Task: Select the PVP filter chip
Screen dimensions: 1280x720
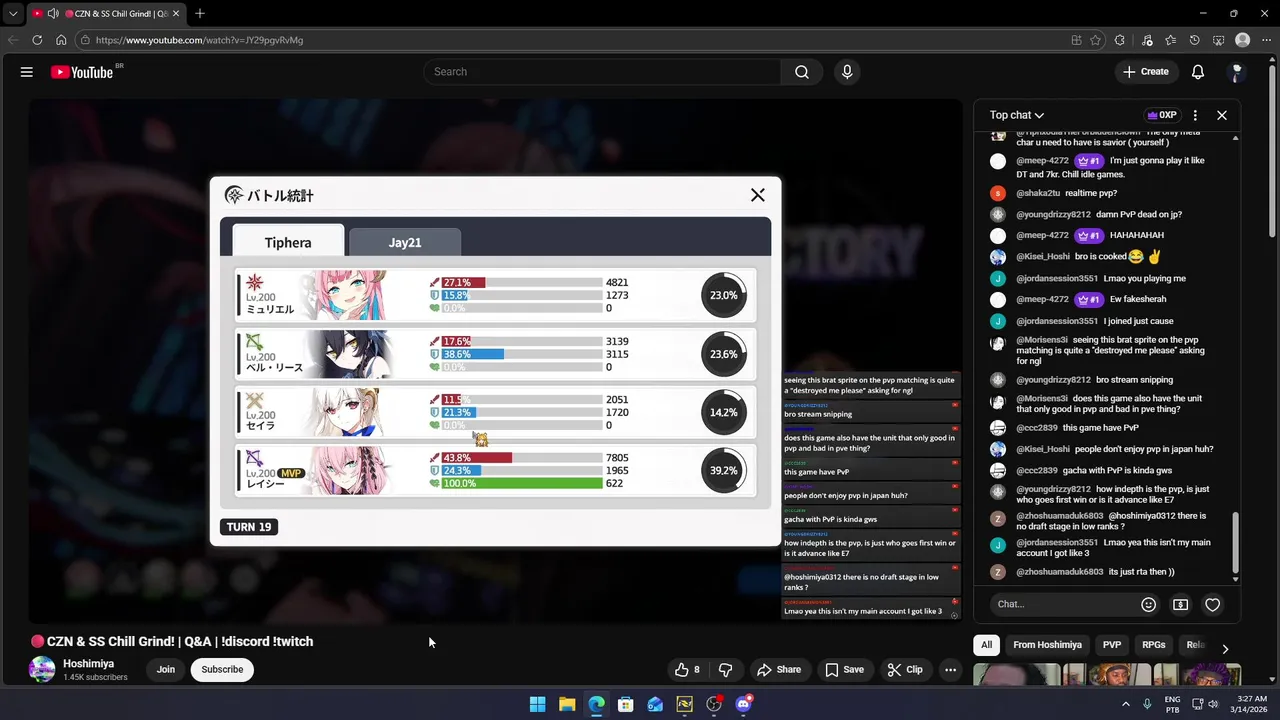Action: click(1112, 645)
